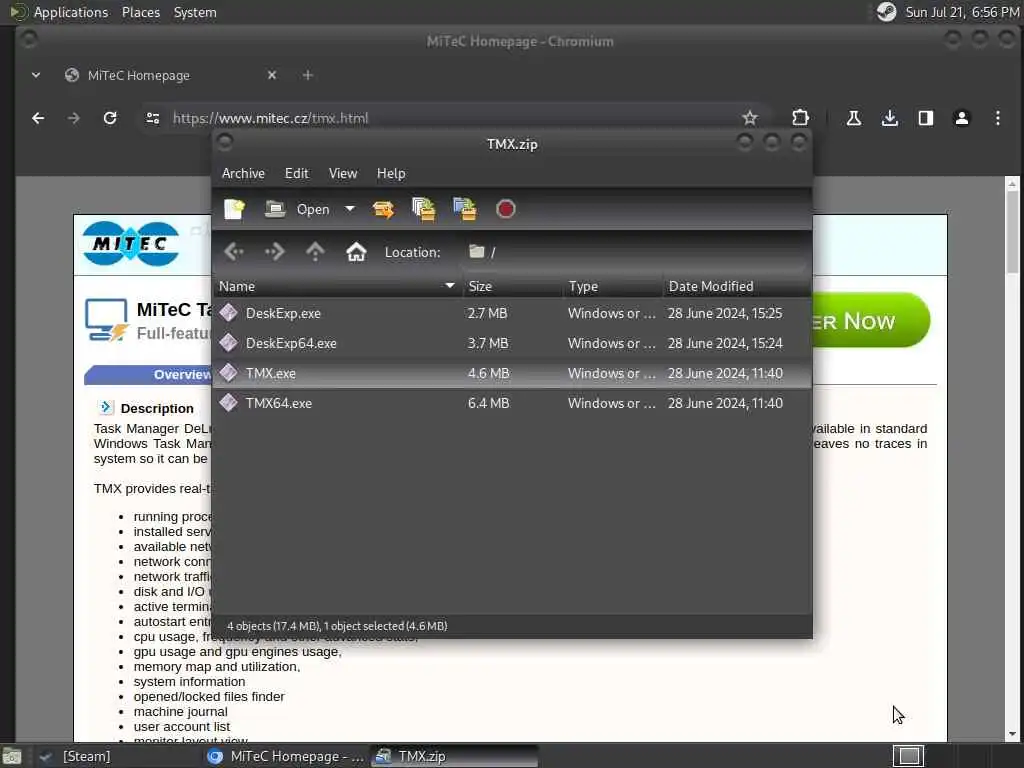Click the clock showing Sun Jul 21
The height and width of the screenshot is (768, 1024).
click(x=961, y=12)
